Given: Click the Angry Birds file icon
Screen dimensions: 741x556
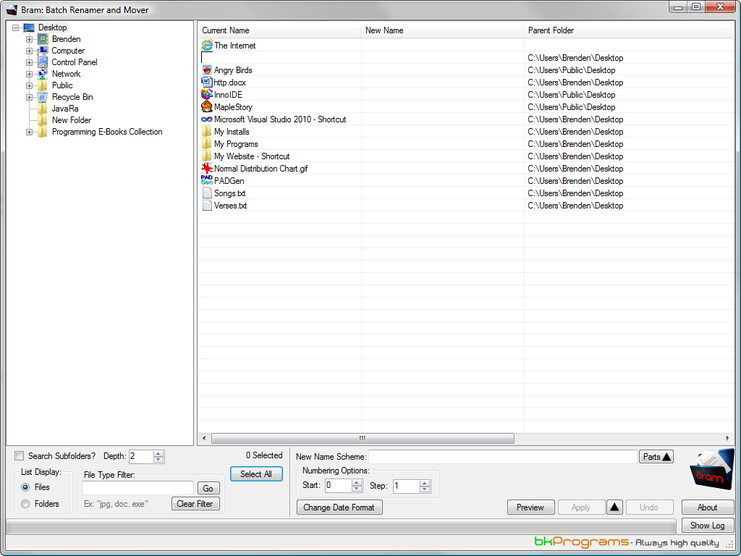Looking at the screenshot, I should 206,70.
